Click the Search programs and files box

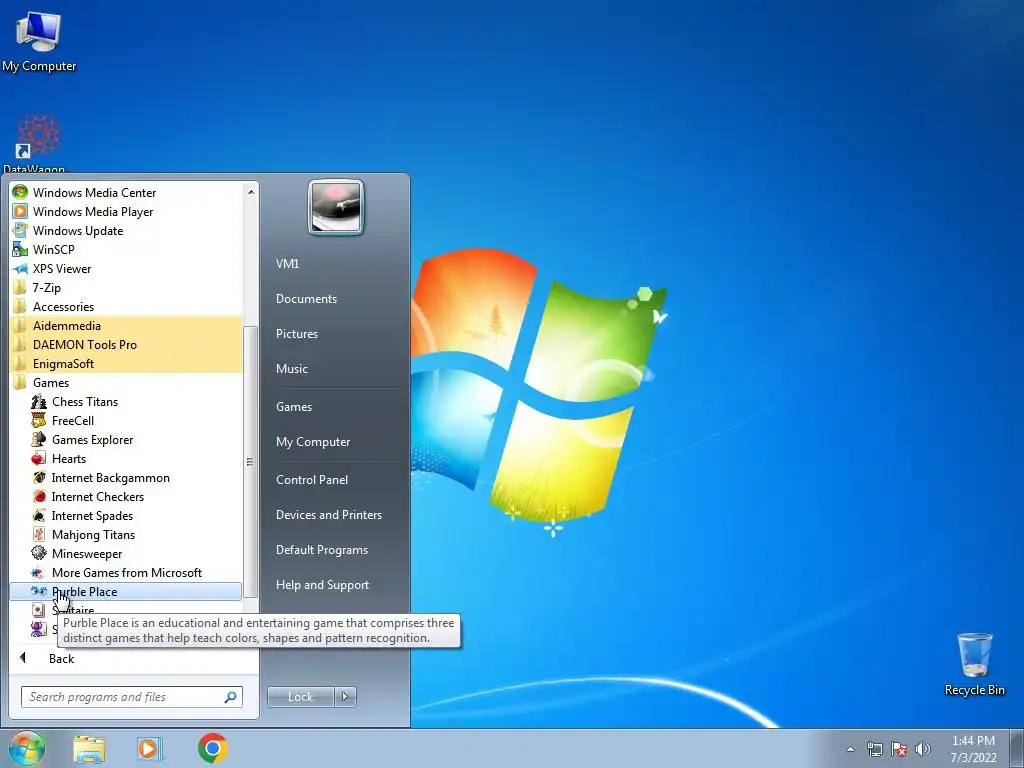click(131, 697)
